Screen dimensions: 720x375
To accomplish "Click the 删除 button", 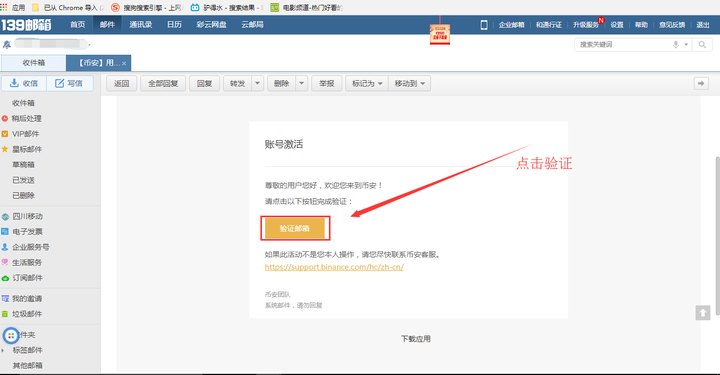I will point(281,84).
